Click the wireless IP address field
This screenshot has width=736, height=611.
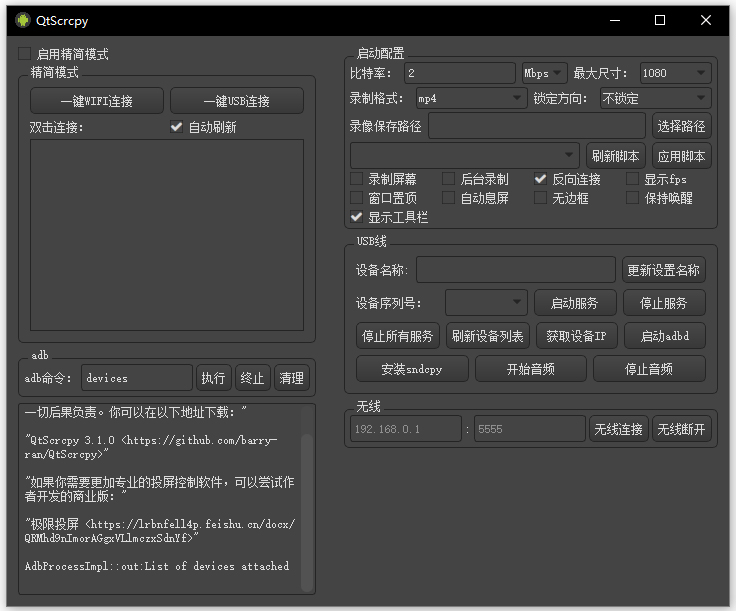click(406, 429)
